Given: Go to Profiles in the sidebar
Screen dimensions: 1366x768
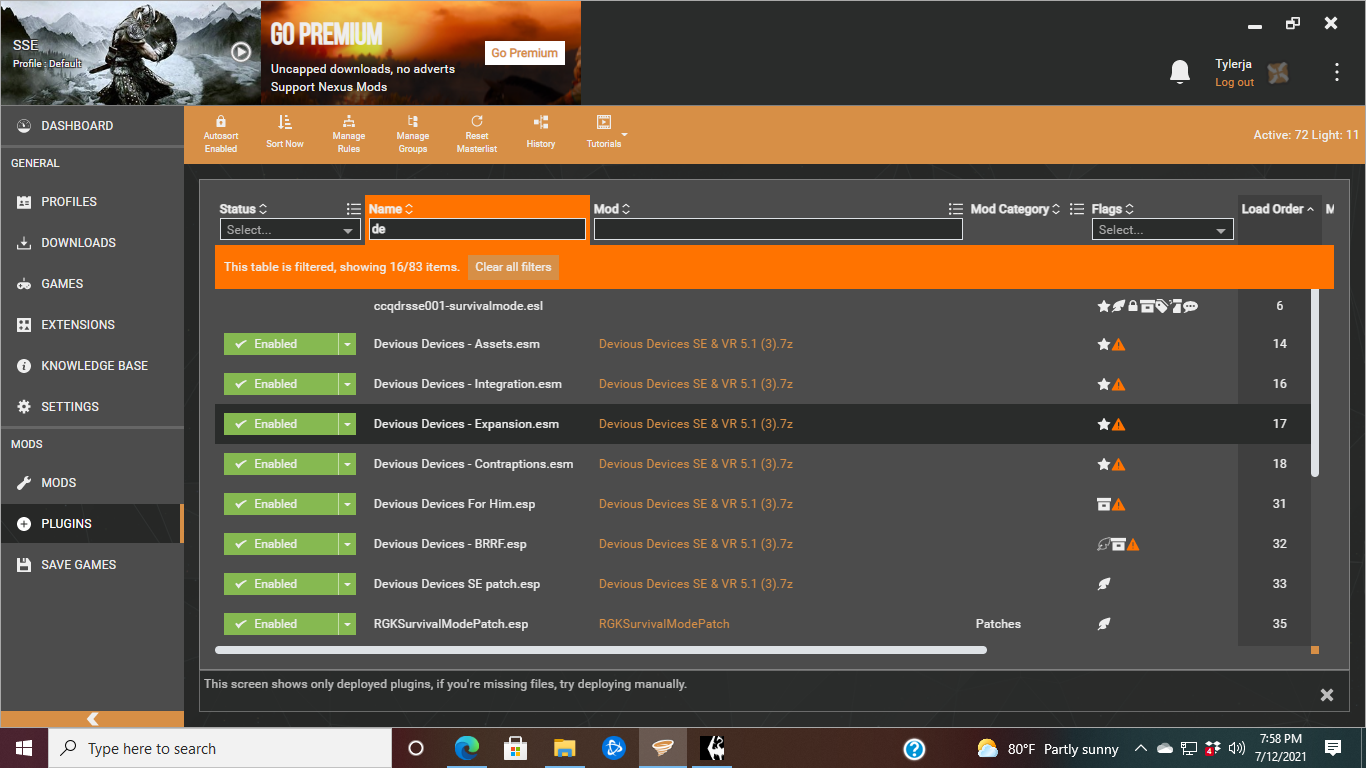Looking at the screenshot, I should click(92, 202).
